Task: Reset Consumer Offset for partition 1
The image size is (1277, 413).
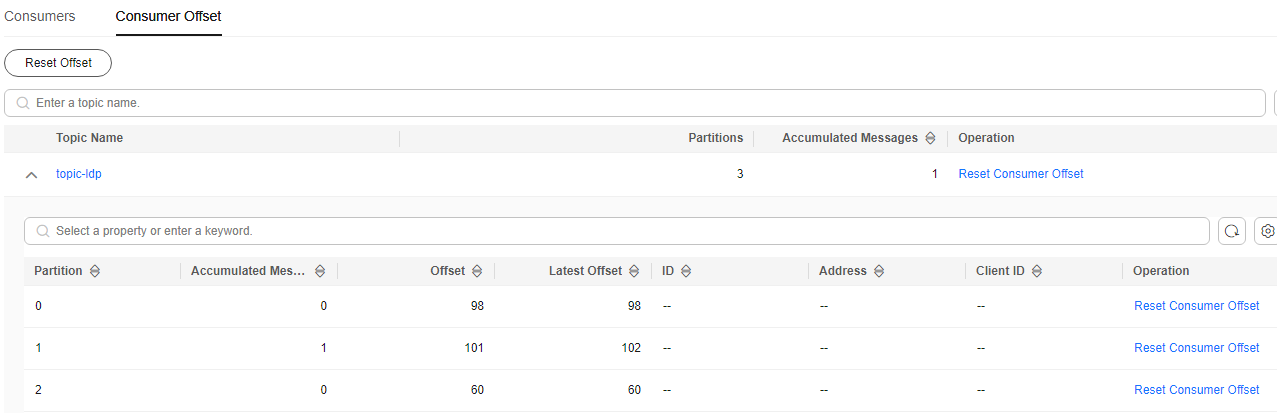Action: pos(1197,348)
